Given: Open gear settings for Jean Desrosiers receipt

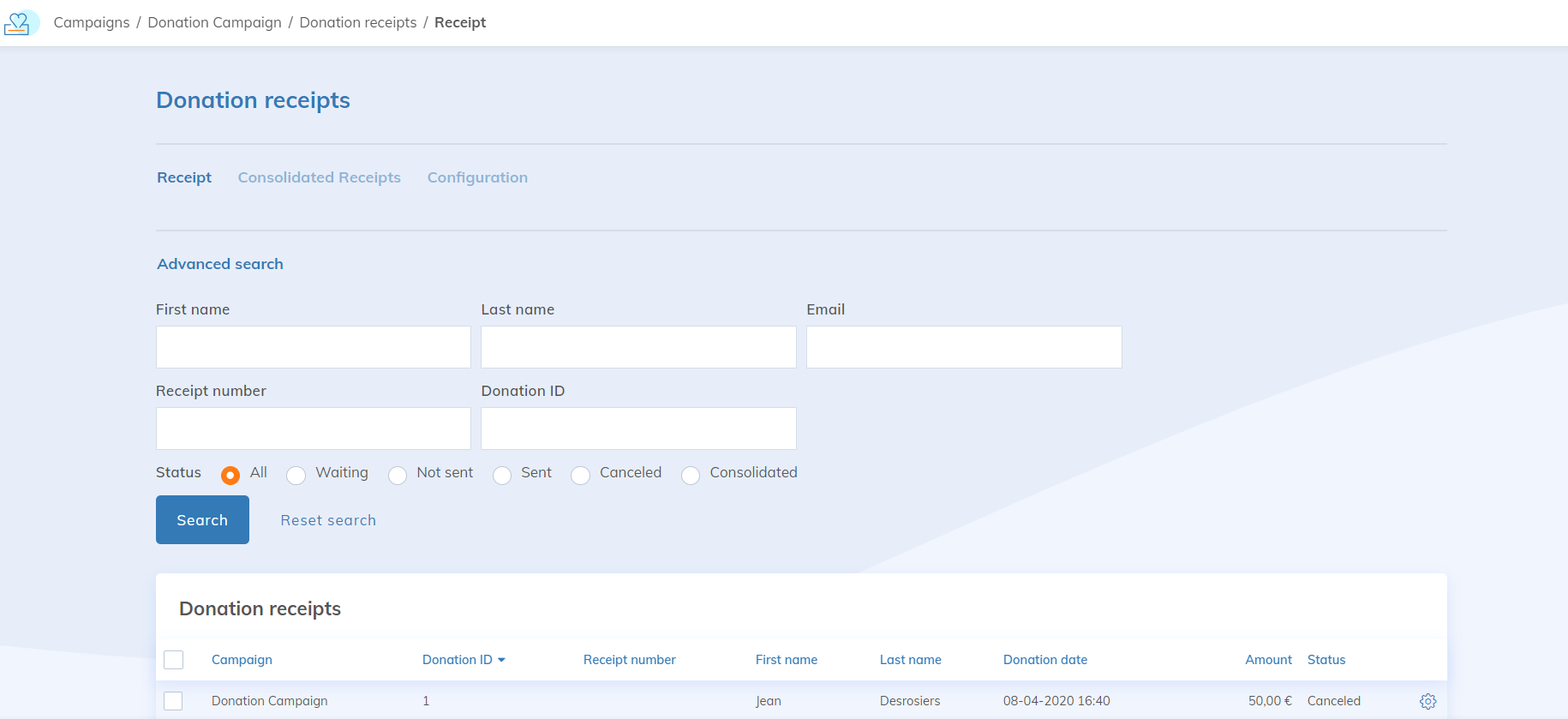Looking at the screenshot, I should [x=1427, y=701].
